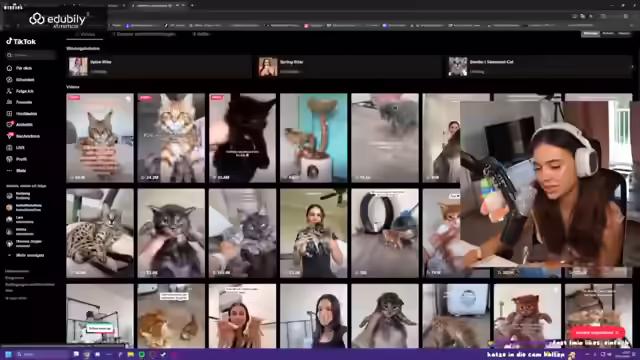Image resolution: width=640 pixels, height=360 pixels.
Task: Click the Windows Start button on taskbar
Action: coord(8,354)
